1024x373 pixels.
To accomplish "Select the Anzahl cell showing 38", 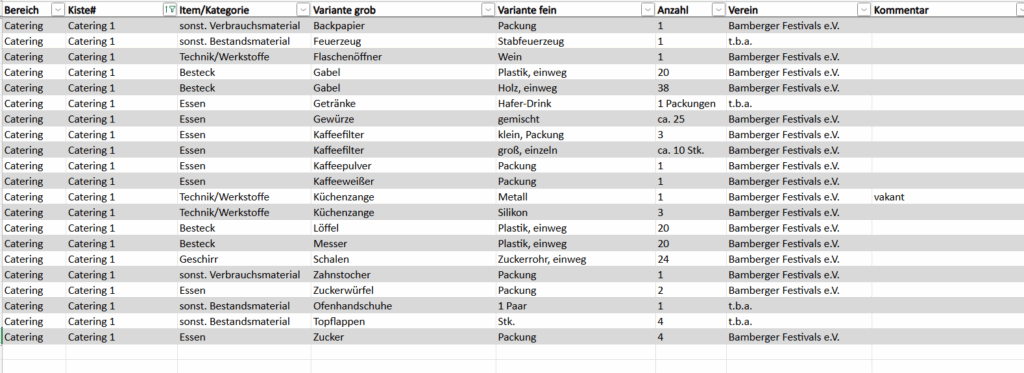I will [x=691, y=88].
